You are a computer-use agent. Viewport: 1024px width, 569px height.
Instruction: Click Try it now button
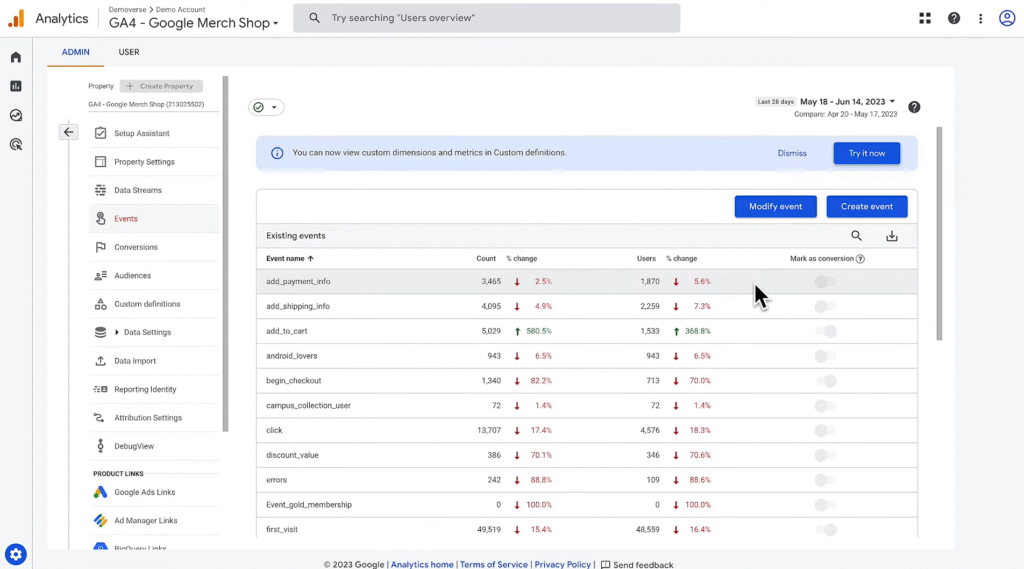867,154
